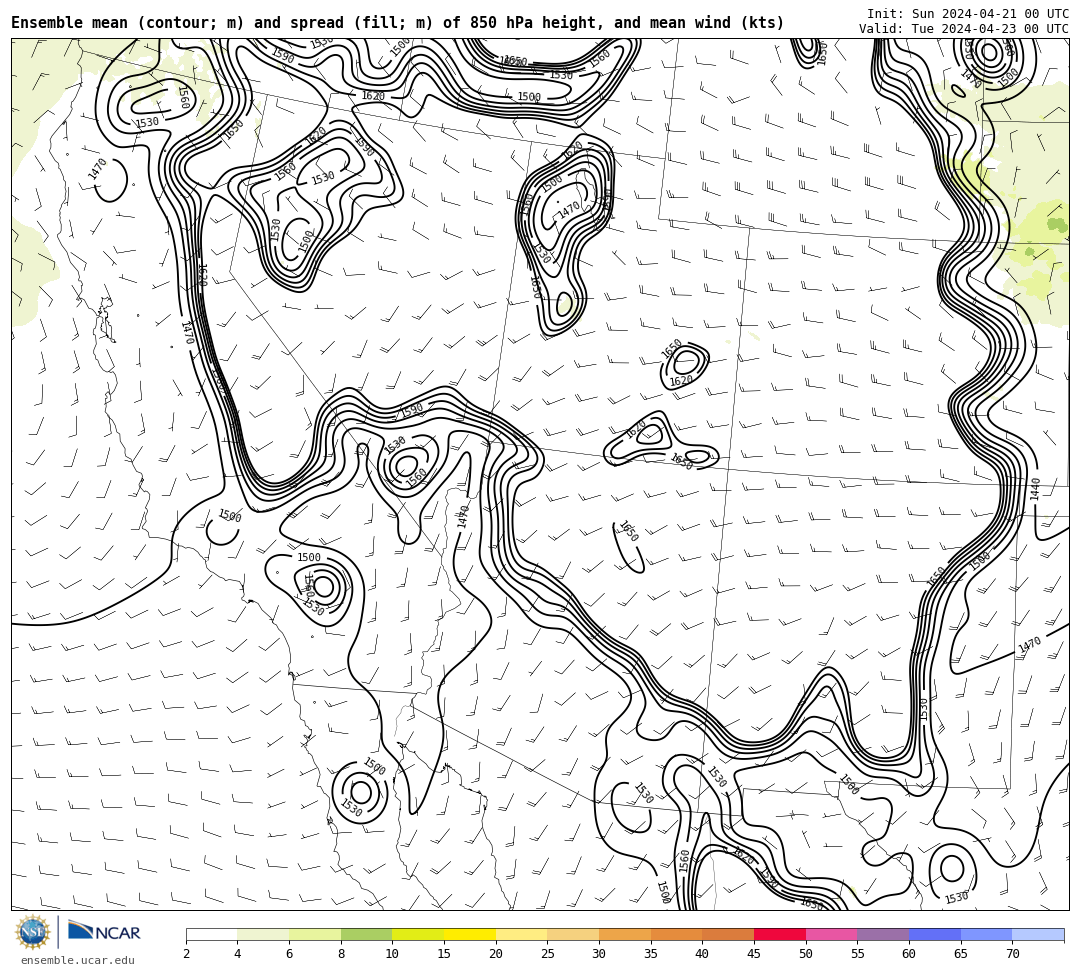Click the colorbar label "50"
This screenshot has height=973, width=1080.
point(806,954)
